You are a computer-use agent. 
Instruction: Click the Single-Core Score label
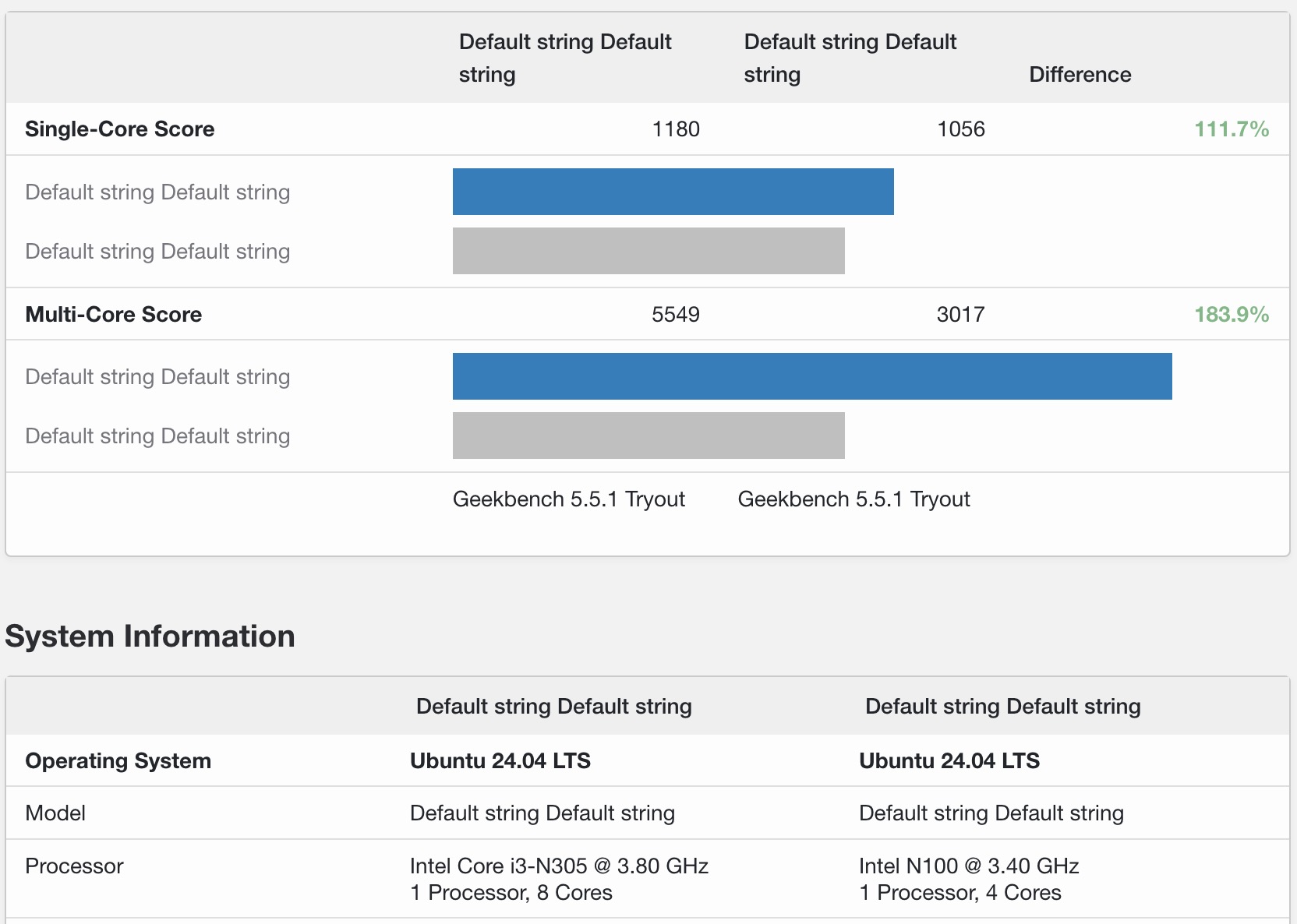pyautogui.click(x=119, y=129)
